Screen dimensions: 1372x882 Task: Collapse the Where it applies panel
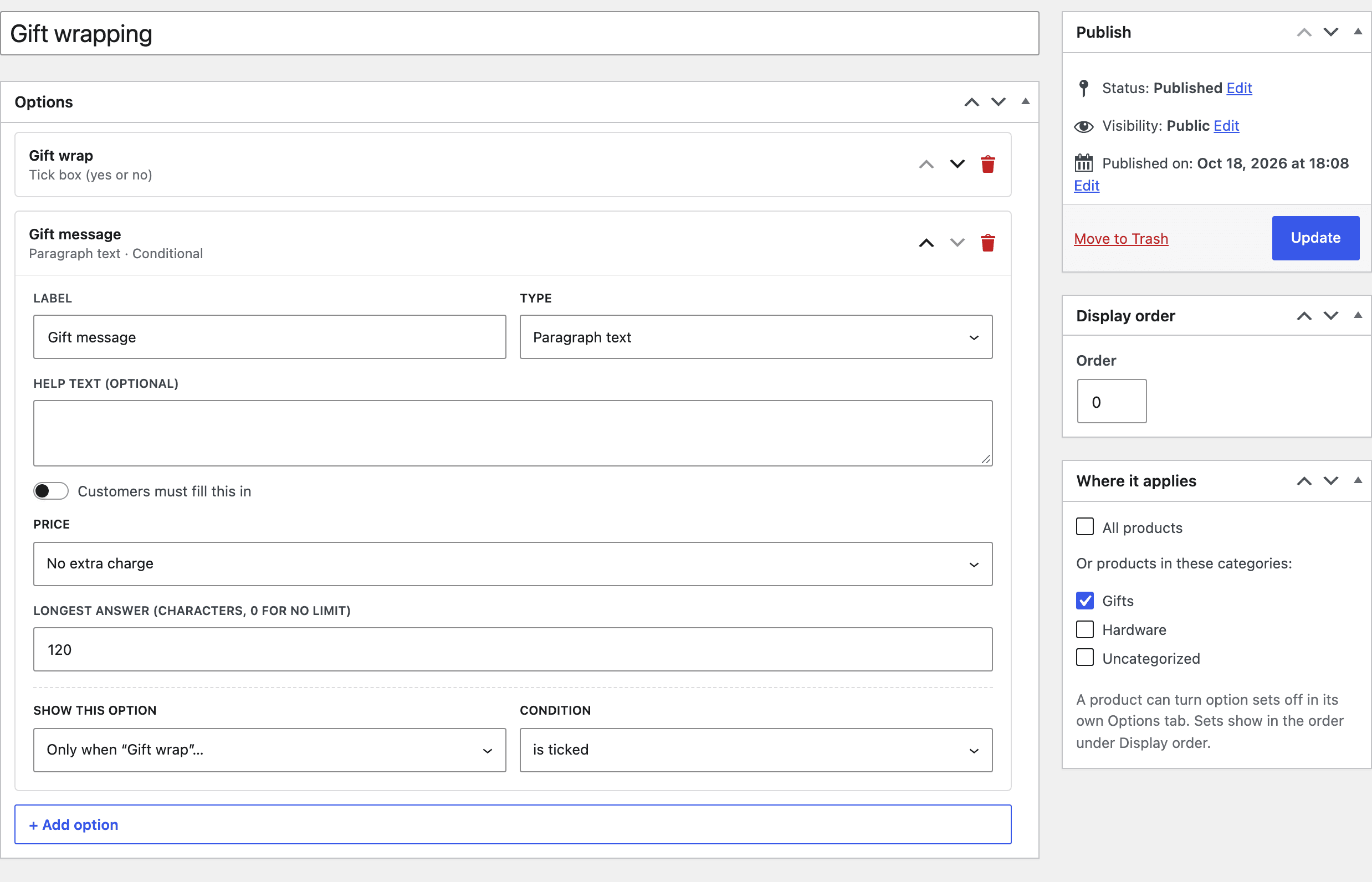click(1358, 480)
